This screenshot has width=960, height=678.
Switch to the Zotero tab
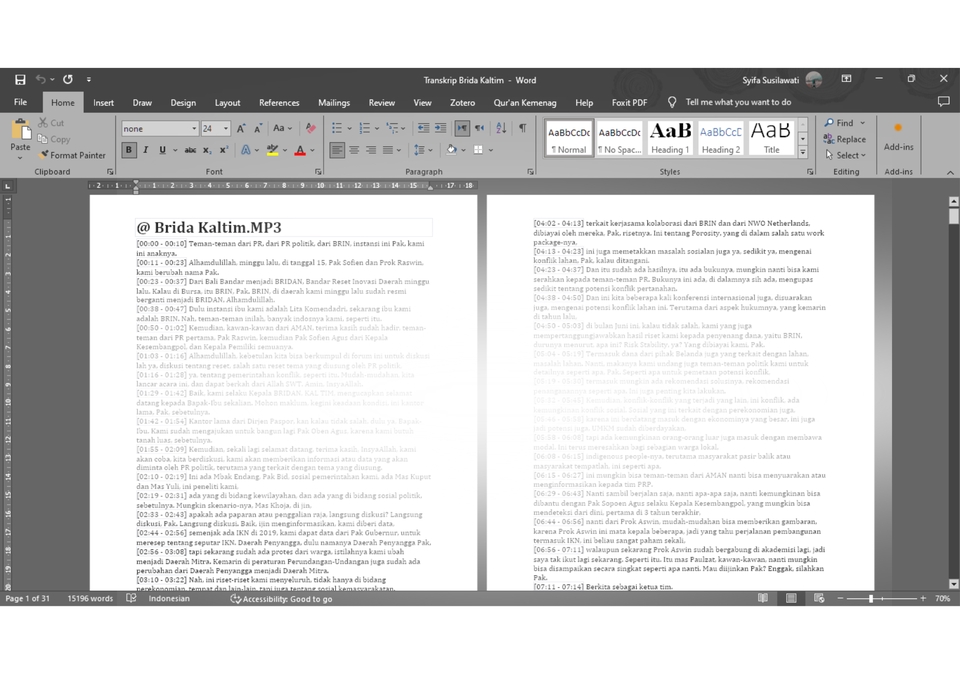pos(462,103)
